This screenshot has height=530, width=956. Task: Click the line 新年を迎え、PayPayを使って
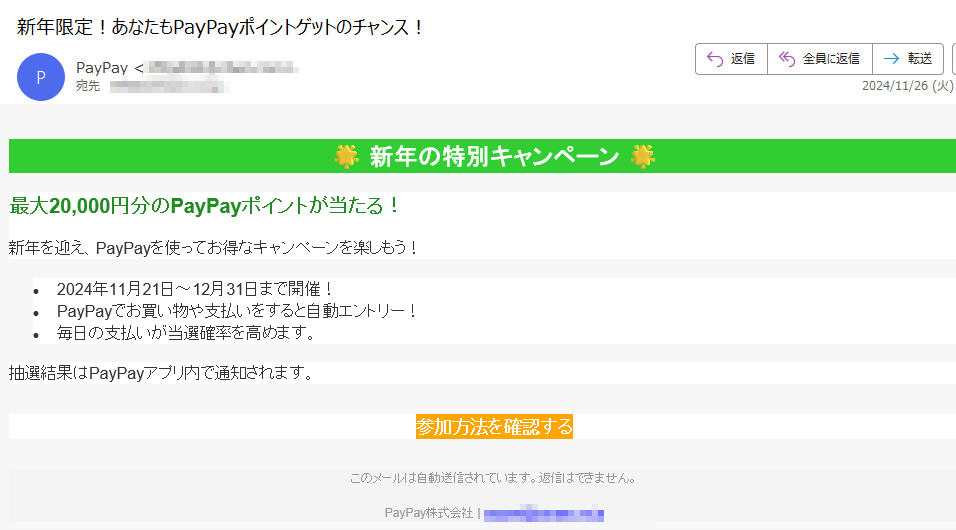tap(213, 248)
